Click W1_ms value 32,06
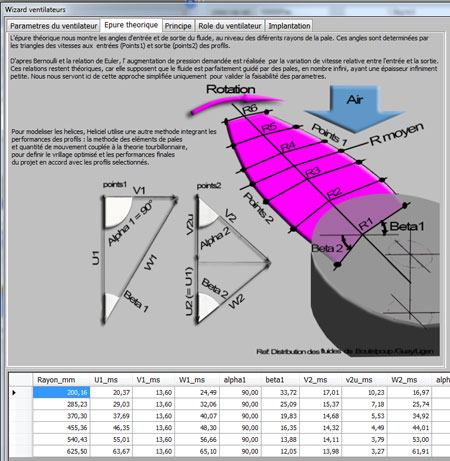This screenshot has height=461, width=450. click(x=197, y=404)
